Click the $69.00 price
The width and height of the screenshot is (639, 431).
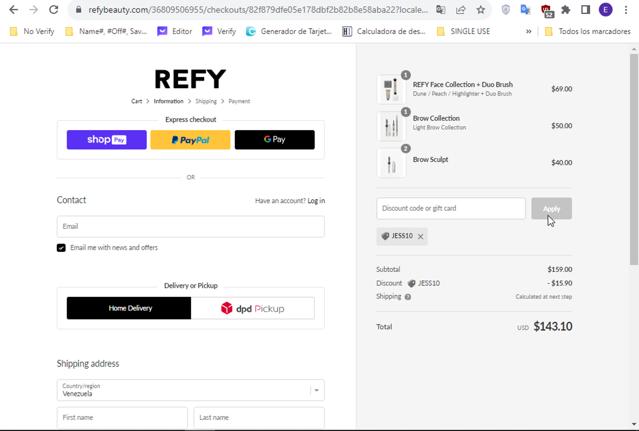coord(562,89)
